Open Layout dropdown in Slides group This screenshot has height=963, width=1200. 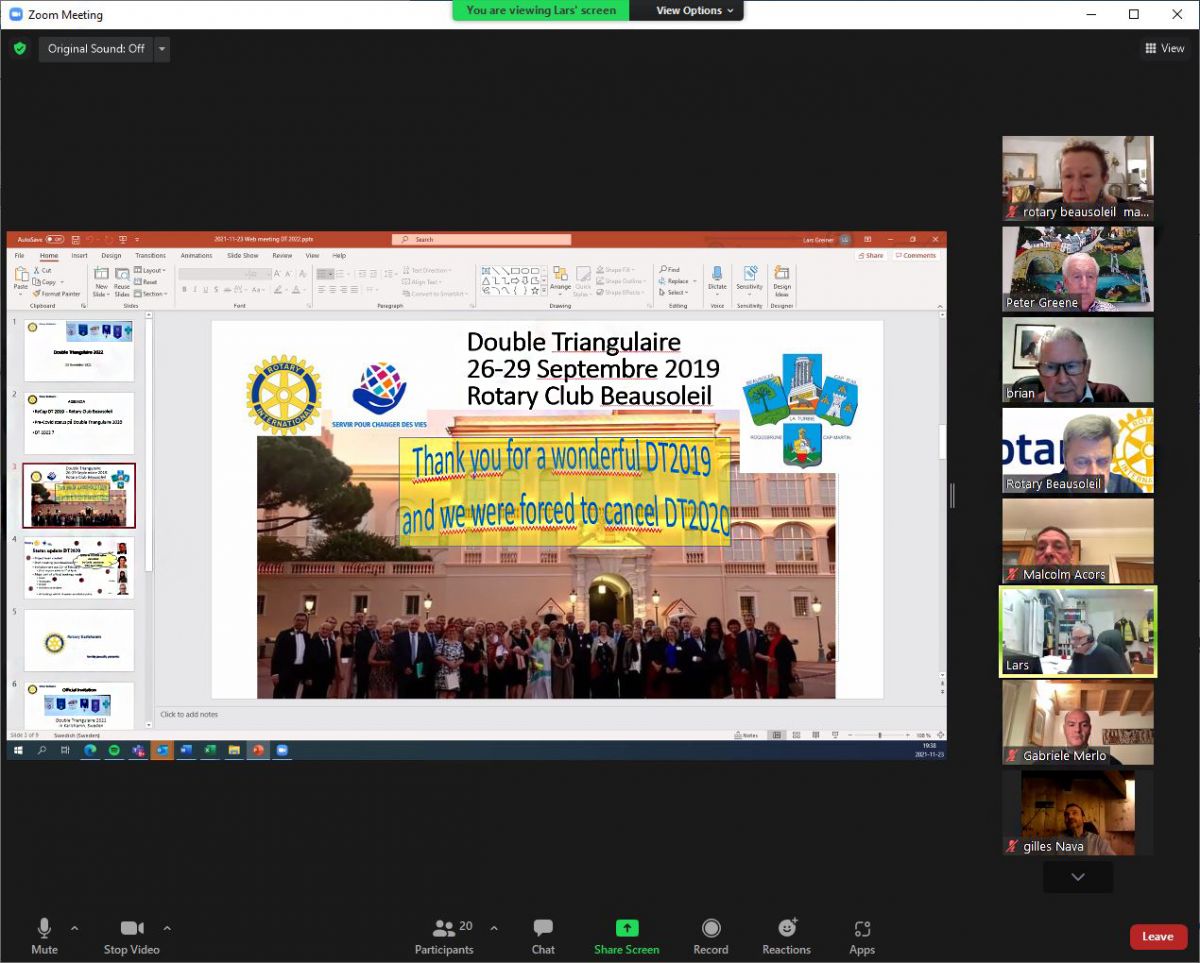[150, 271]
